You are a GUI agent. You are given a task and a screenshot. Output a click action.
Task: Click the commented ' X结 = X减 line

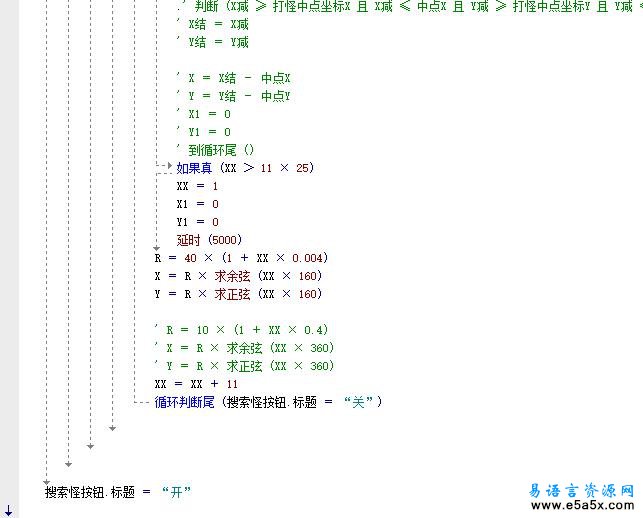pos(212,24)
